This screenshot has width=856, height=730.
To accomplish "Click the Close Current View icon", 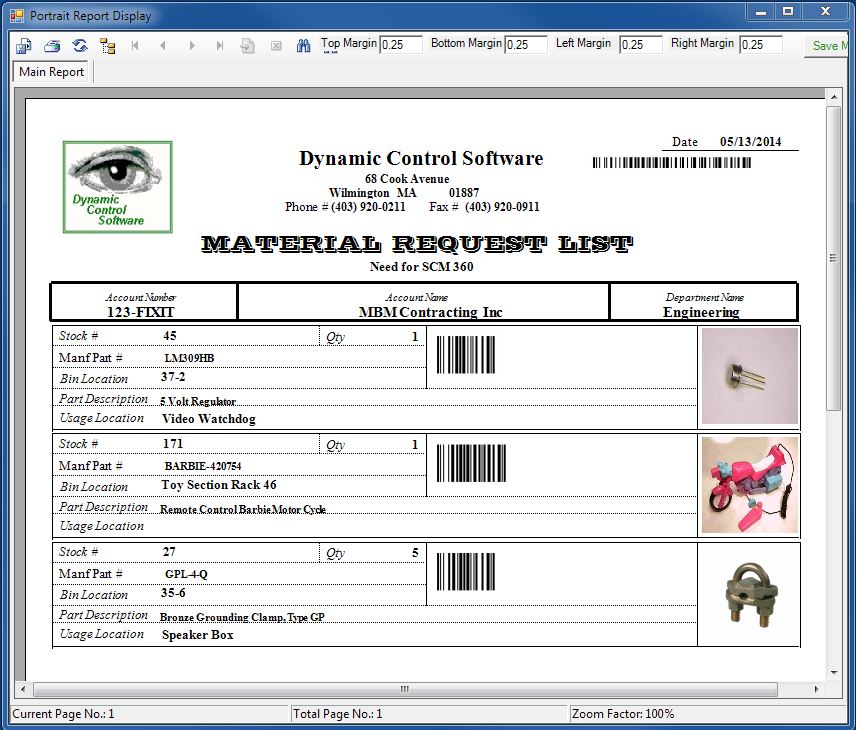I will [276, 46].
